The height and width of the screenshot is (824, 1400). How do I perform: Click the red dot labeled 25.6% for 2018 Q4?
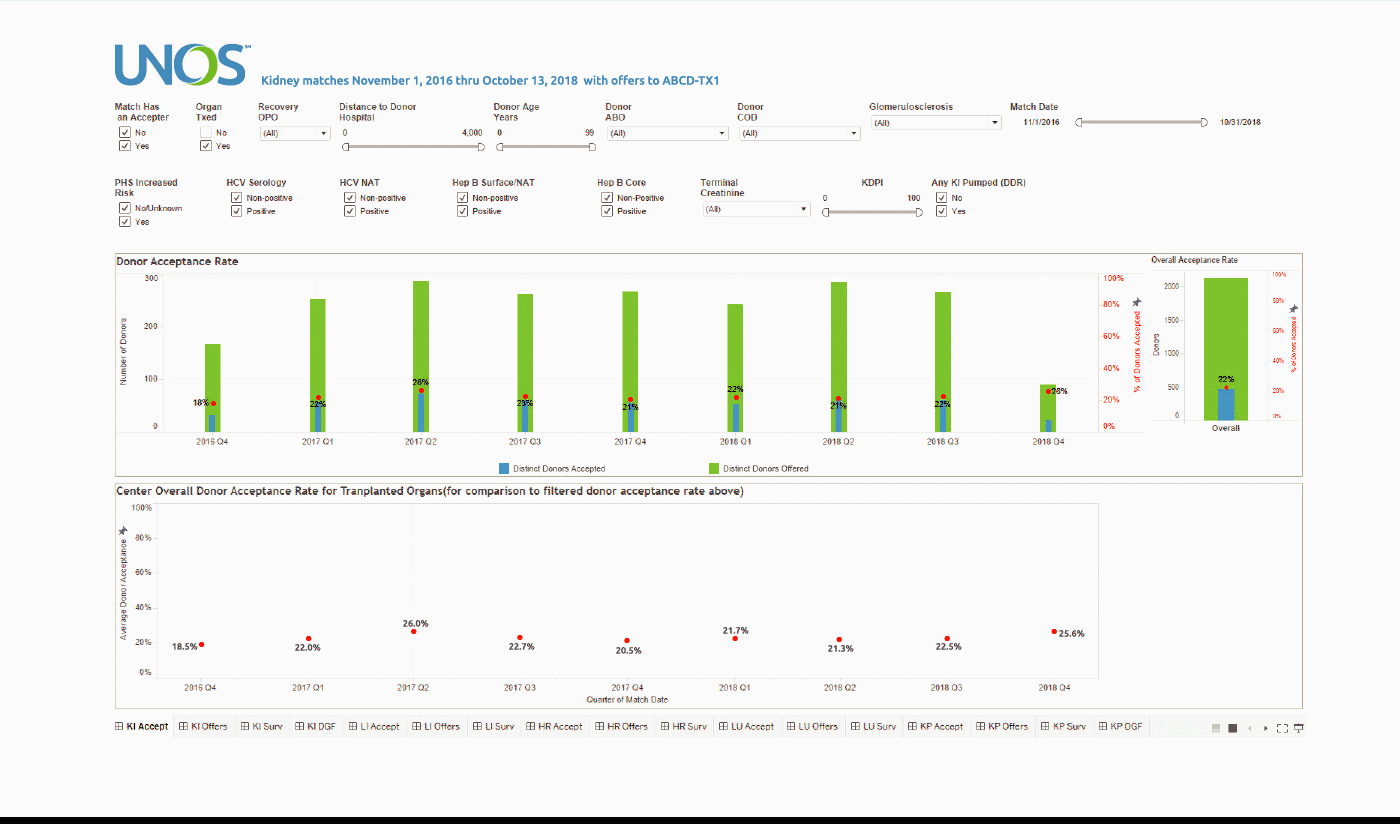coord(1054,632)
